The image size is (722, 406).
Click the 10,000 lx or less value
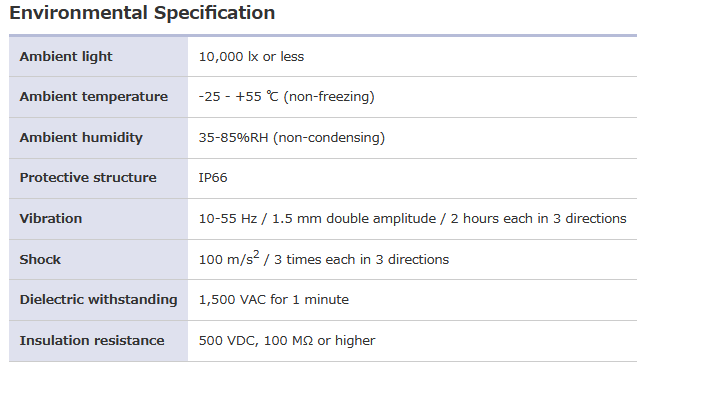tap(251, 57)
